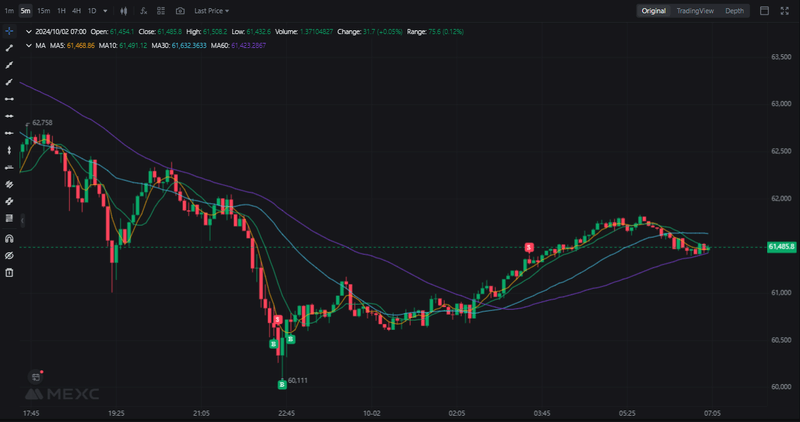
Task: Click the 60,111 low price label
Action: pos(297,380)
